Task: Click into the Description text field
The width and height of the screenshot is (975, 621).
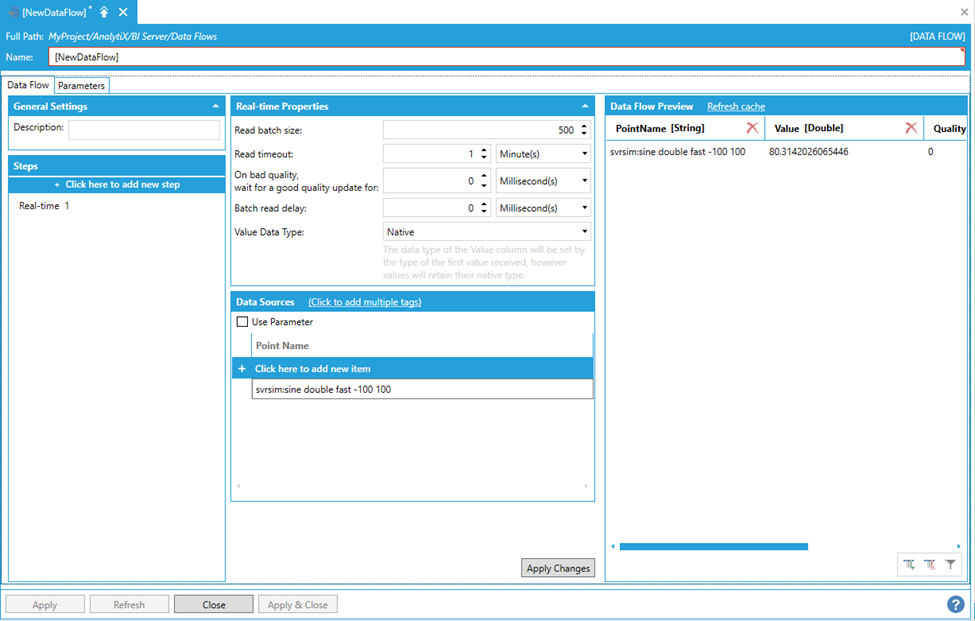Action: (144, 130)
